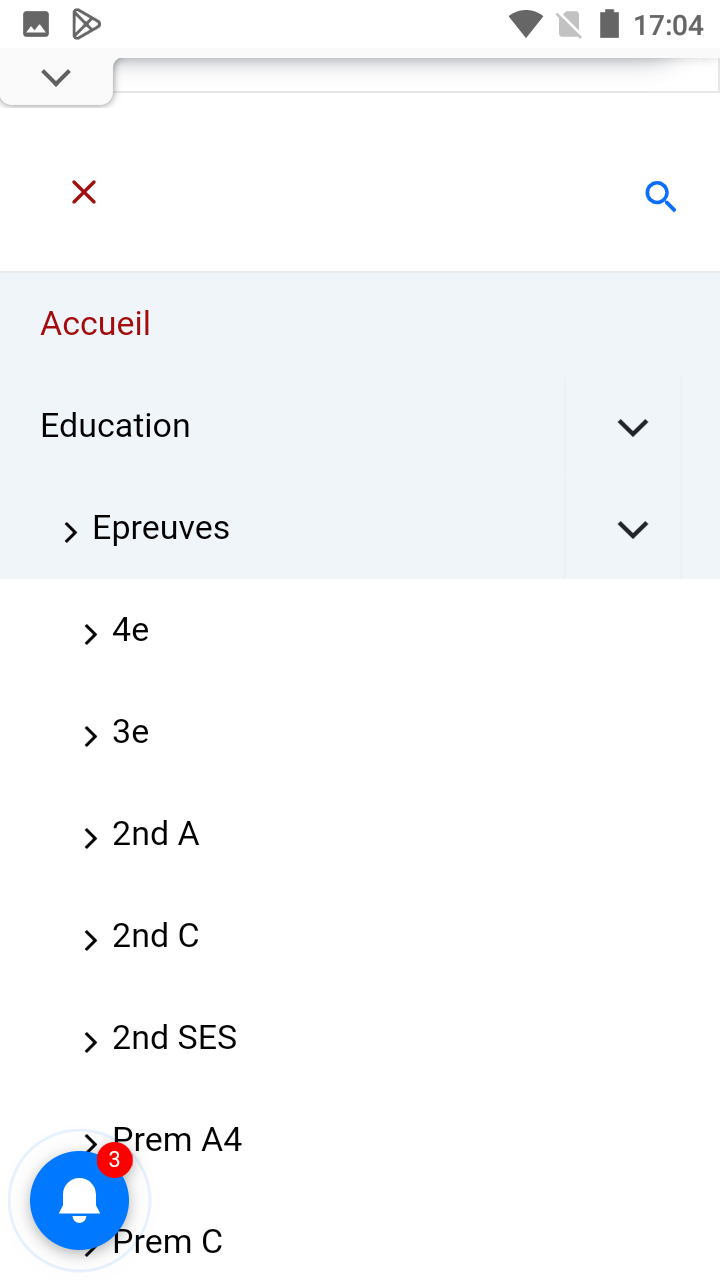
Task: Go to the Accueil page
Action: (x=95, y=324)
